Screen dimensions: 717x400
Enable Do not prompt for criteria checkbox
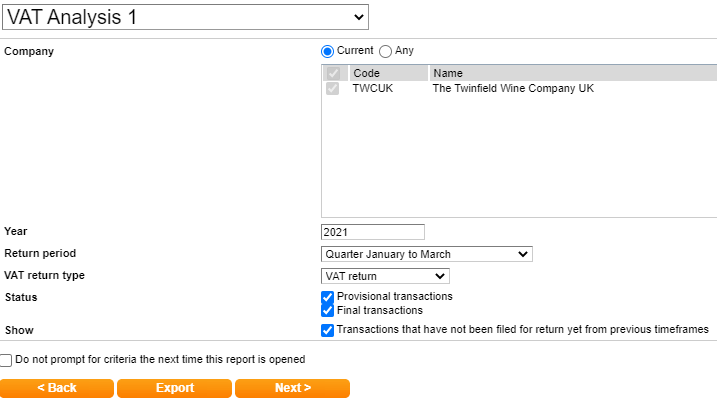tap(6, 360)
